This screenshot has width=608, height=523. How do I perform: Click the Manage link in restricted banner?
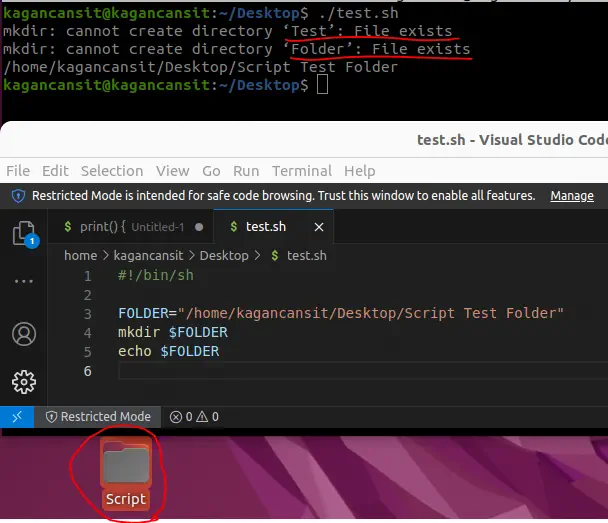tap(572, 196)
